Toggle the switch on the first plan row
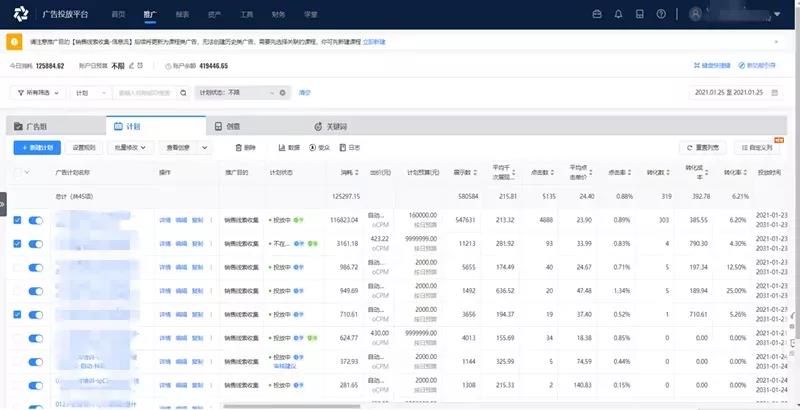Viewport: 800px width, 410px height. pos(37,219)
